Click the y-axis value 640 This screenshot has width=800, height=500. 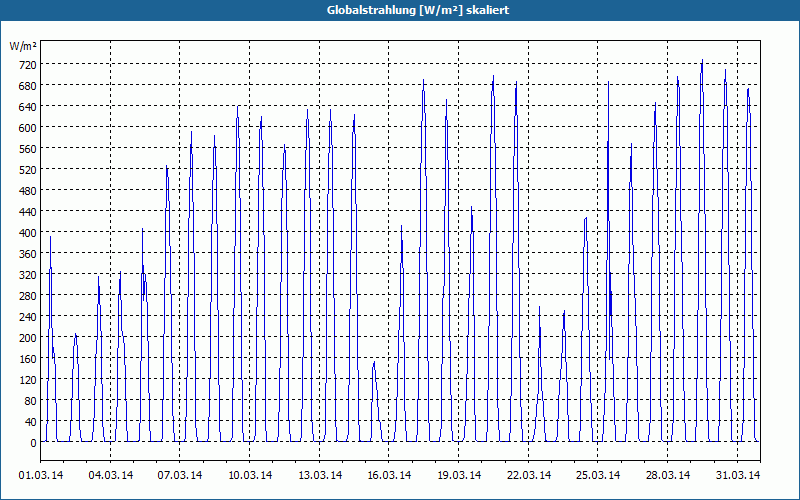pos(28,107)
